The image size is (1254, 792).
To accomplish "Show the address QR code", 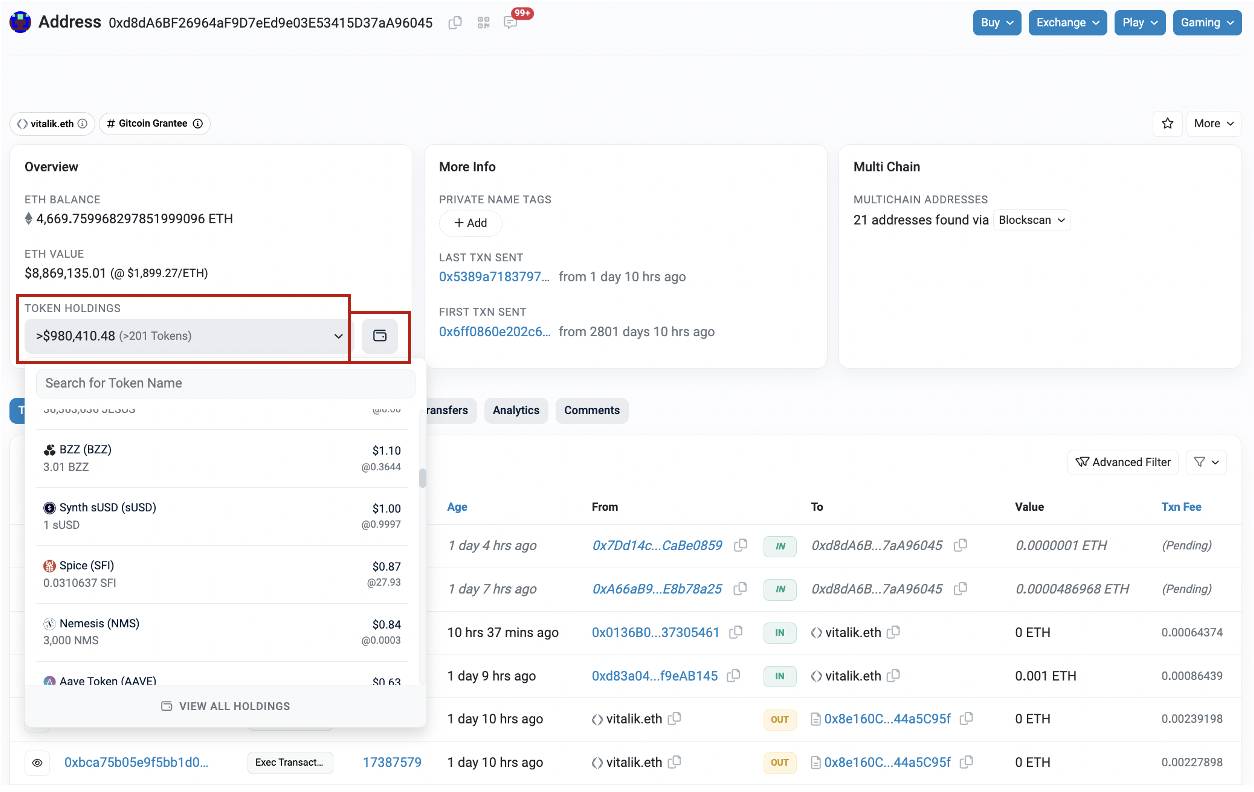I will tap(483, 22).
